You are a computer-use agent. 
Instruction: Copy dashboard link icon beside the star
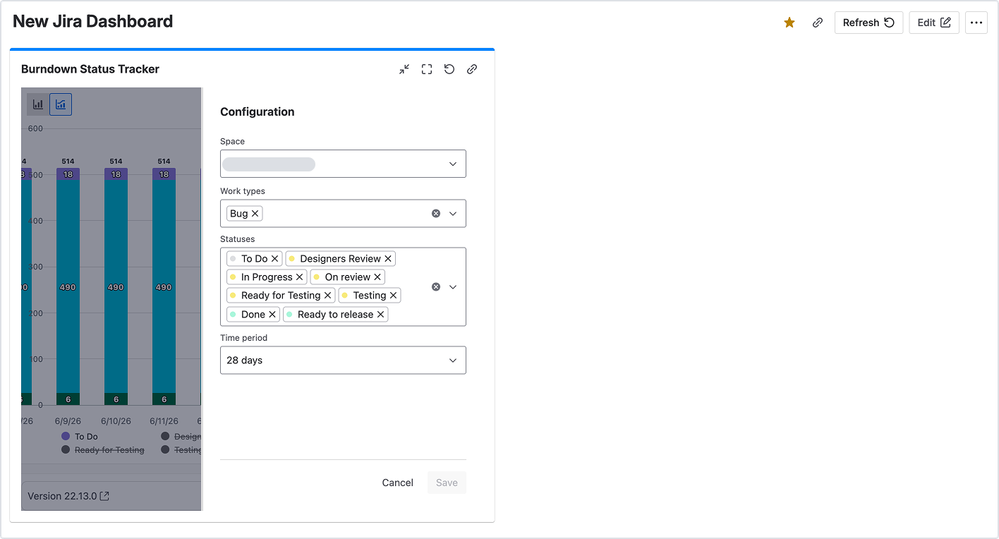(x=817, y=23)
